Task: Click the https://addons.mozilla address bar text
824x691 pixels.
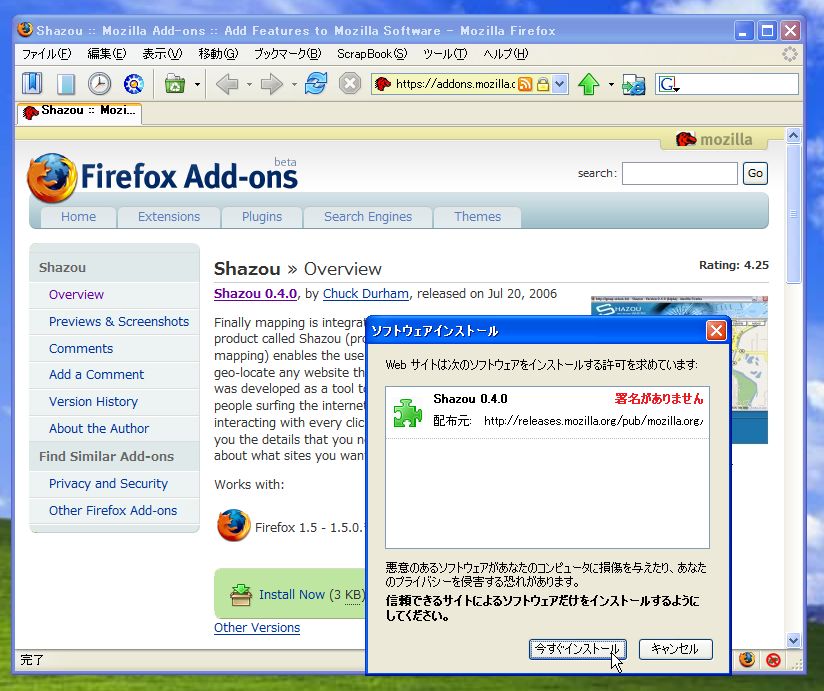Action: pos(455,84)
